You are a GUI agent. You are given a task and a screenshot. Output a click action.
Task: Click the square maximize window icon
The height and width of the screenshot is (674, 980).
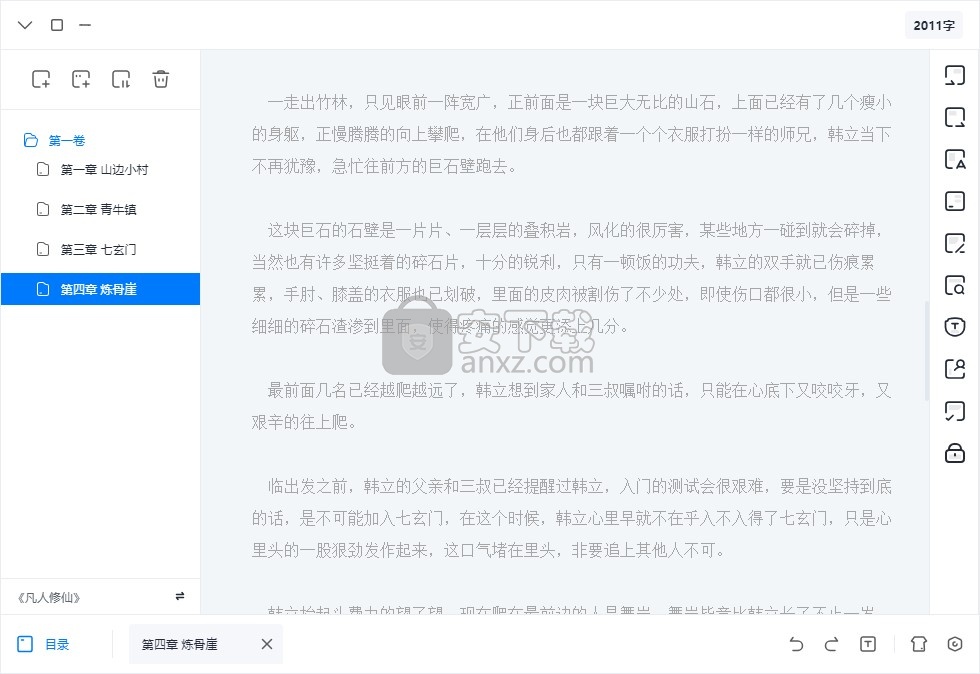coord(57,25)
